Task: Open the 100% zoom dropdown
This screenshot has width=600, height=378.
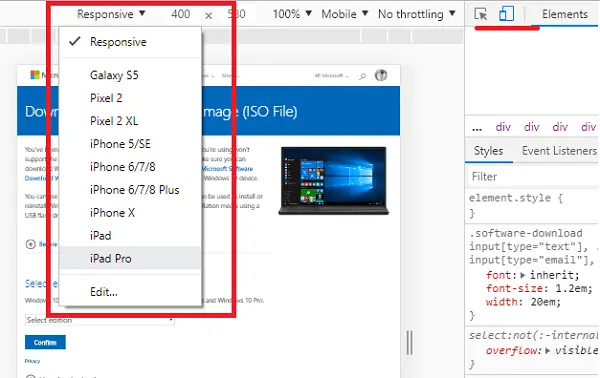Action: 292,14
